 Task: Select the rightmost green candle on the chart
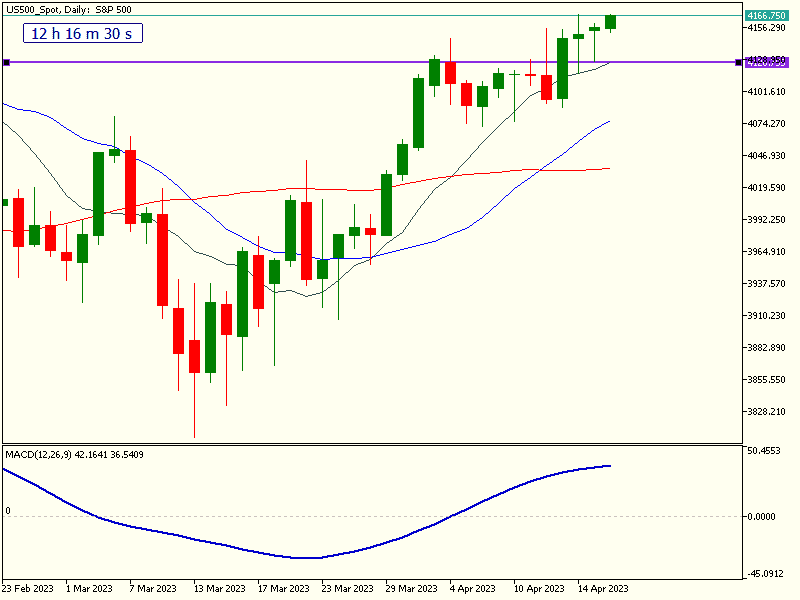610,22
